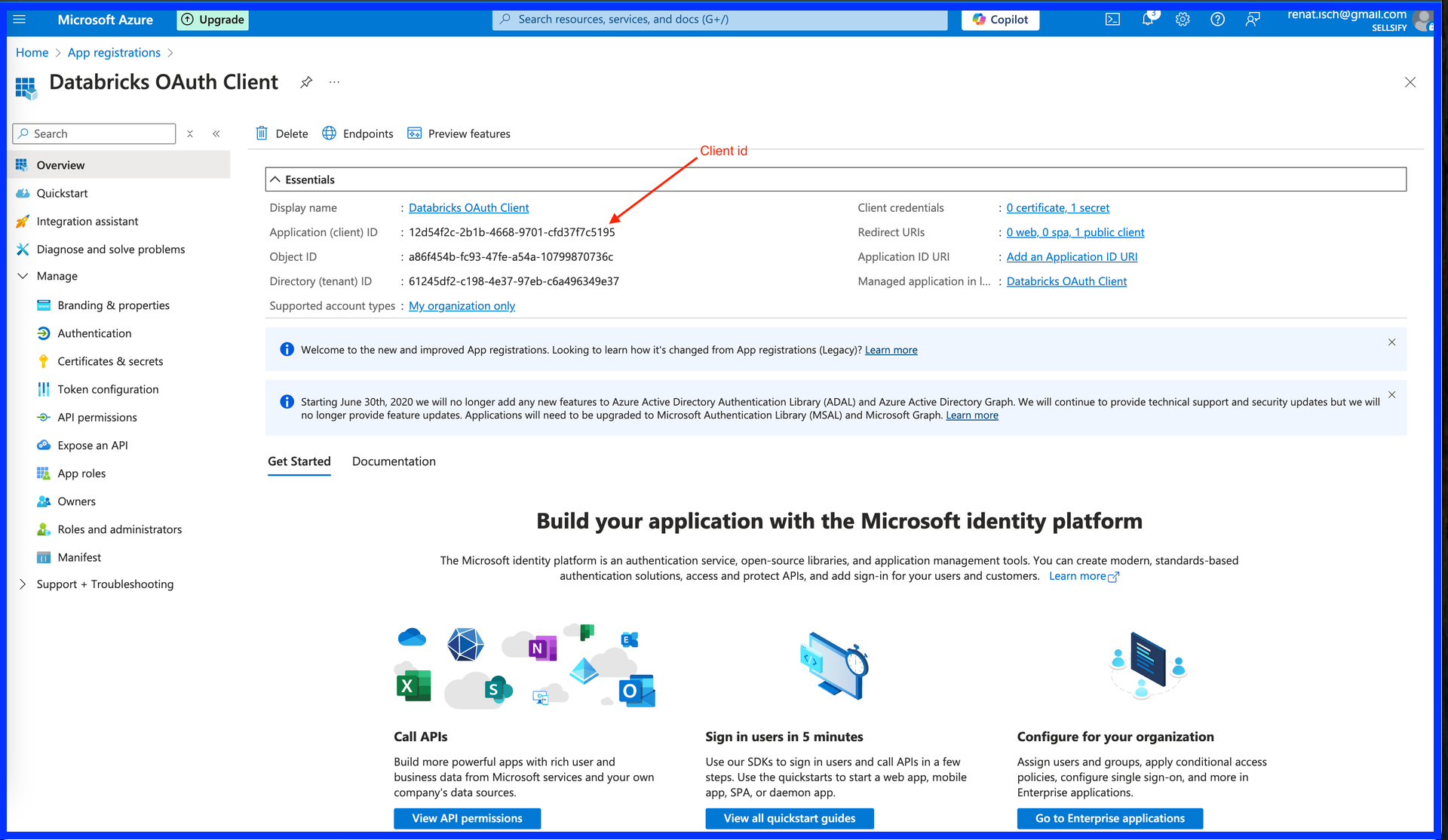The height and width of the screenshot is (840, 1448).
Task: Open portal settings gear icon
Action: [1183, 20]
